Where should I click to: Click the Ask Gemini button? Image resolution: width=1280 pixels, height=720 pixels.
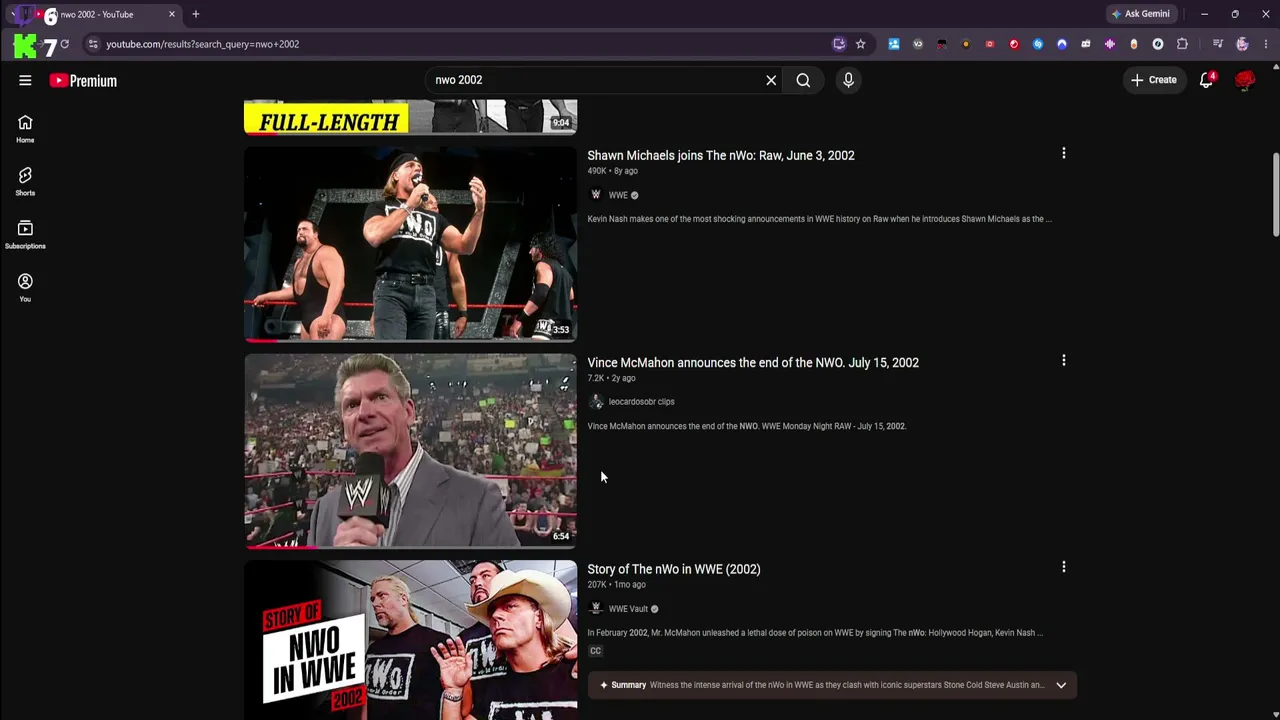tap(1140, 14)
